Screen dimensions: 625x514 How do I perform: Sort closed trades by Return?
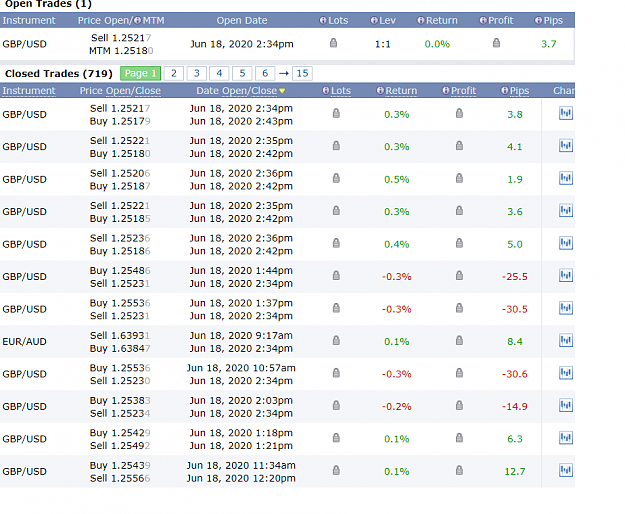(x=401, y=91)
